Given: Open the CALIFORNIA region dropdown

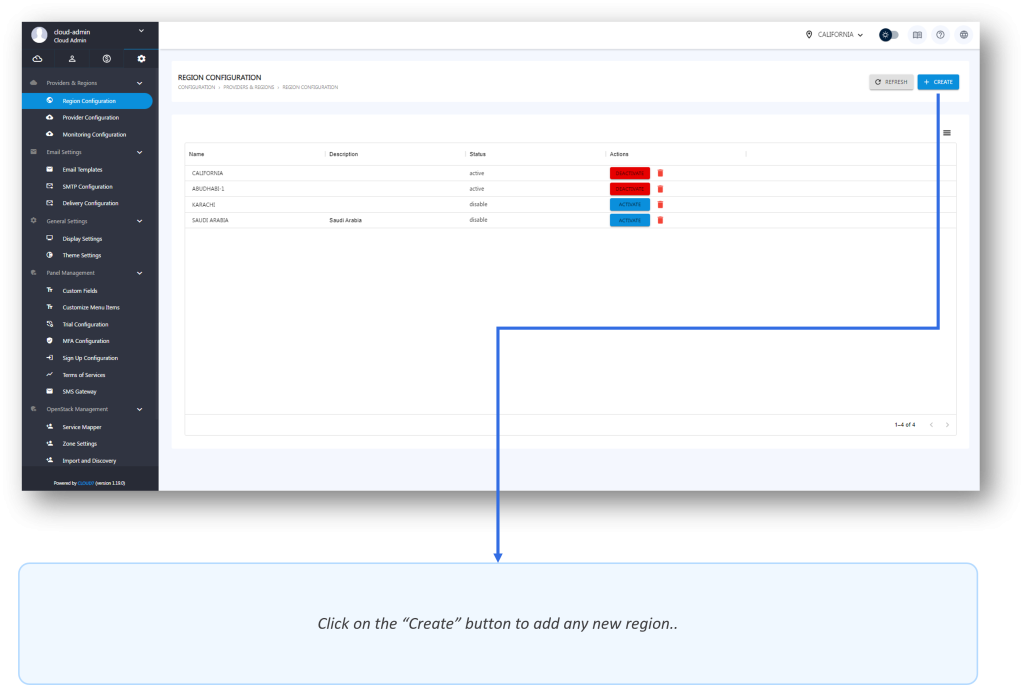Looking at the screenshot, I should [x=835, y=35].
